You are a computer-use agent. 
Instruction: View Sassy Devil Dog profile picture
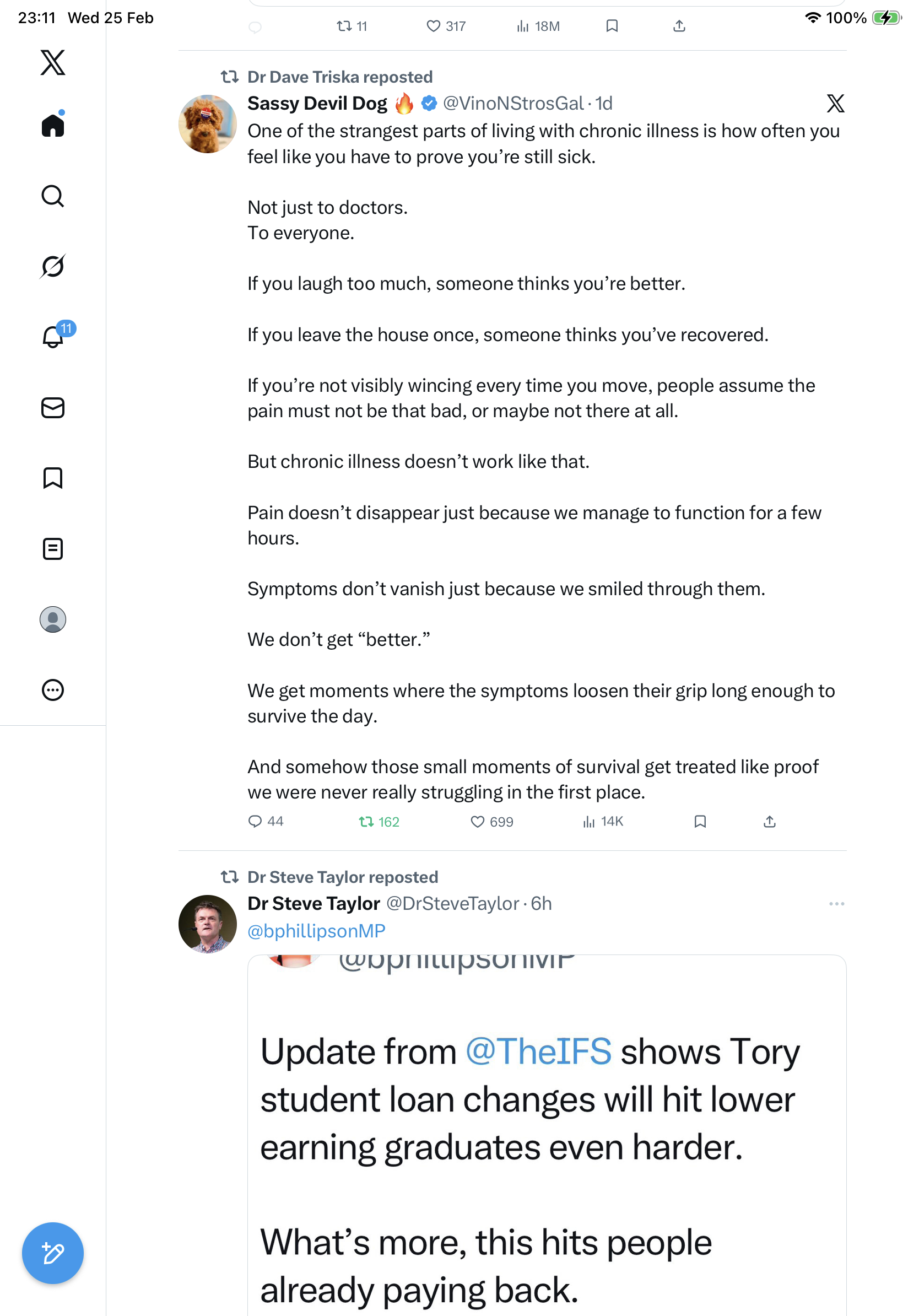pos(207,124)
